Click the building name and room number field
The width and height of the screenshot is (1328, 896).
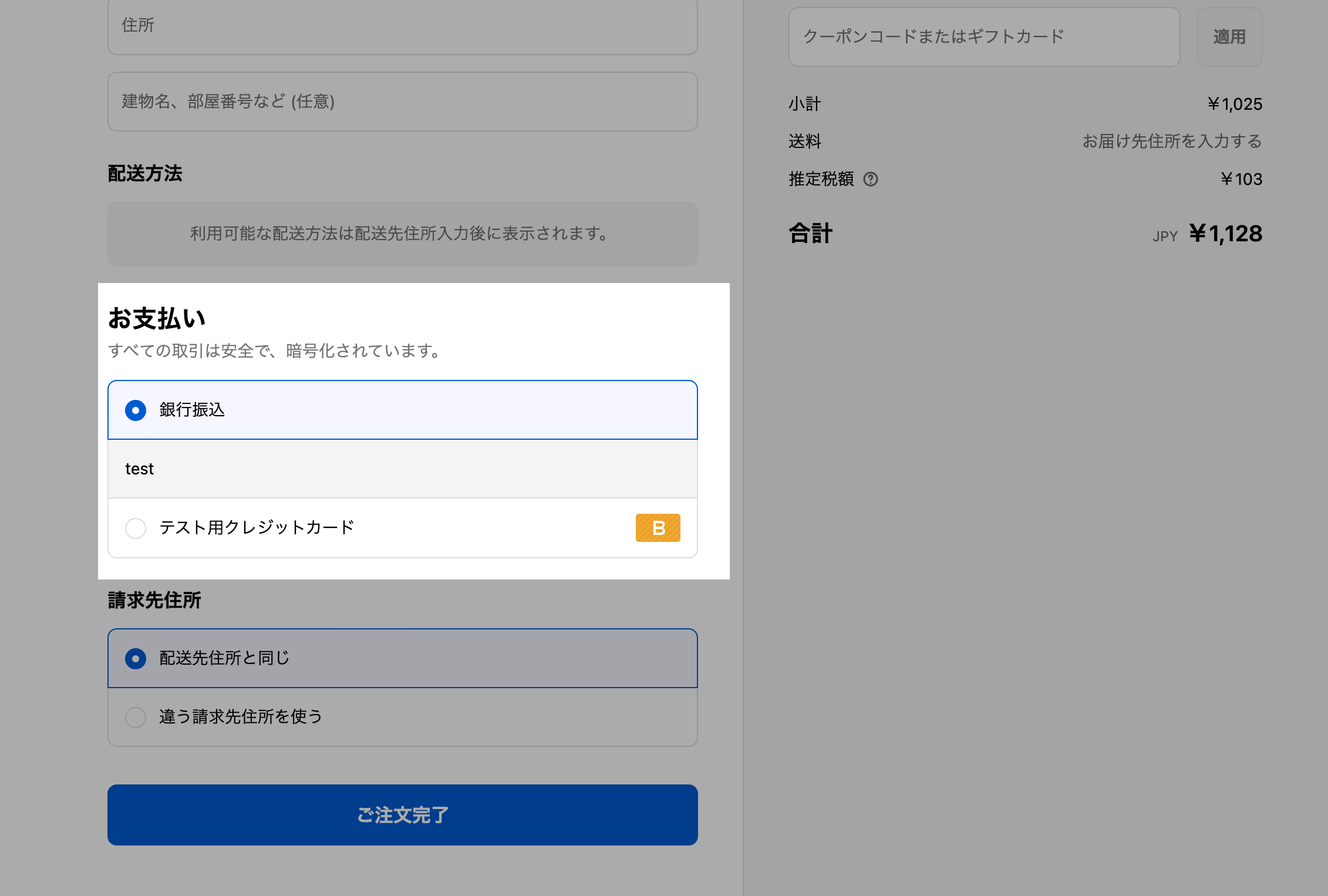tap(402, 102)
